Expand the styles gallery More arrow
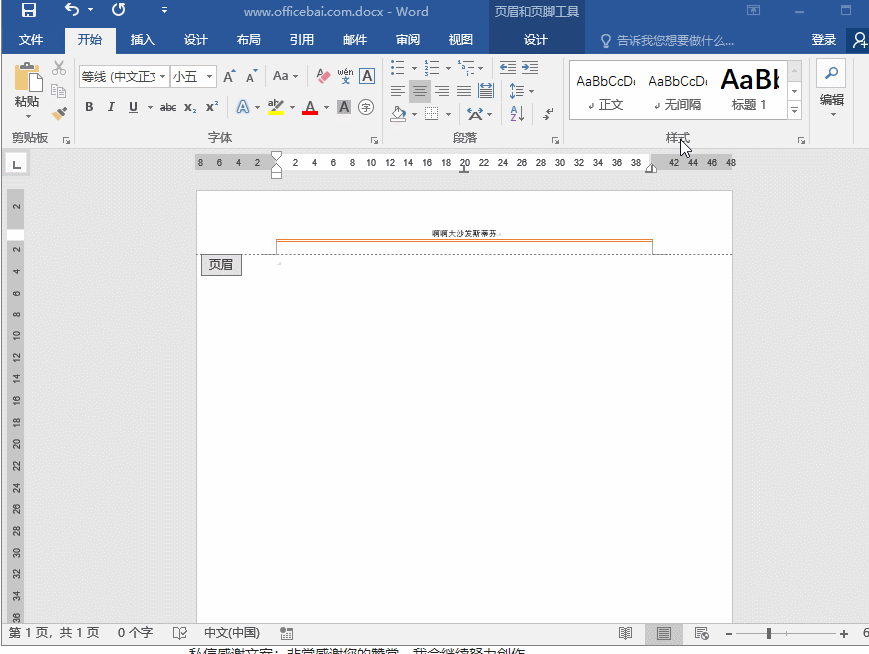 795,110
